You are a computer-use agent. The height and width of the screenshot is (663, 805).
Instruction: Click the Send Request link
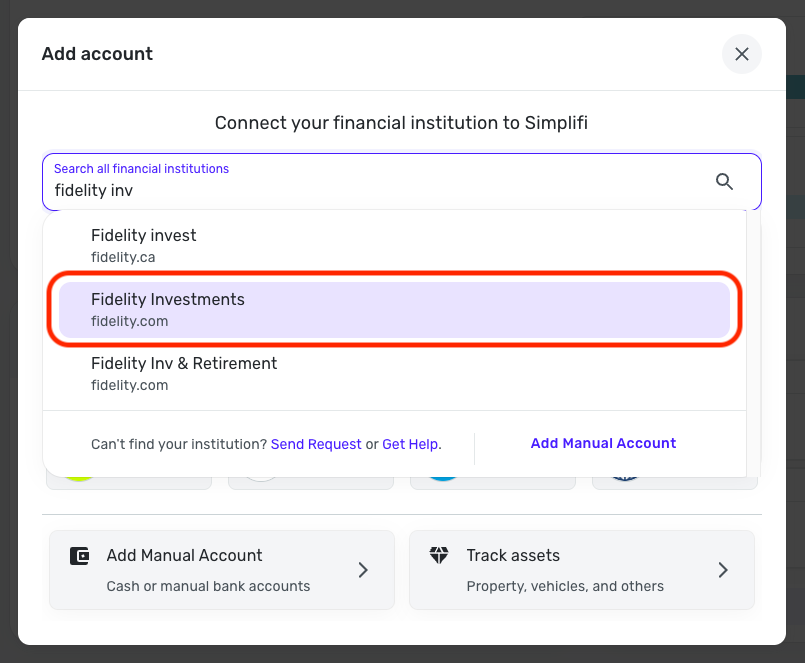pos(316,444)
